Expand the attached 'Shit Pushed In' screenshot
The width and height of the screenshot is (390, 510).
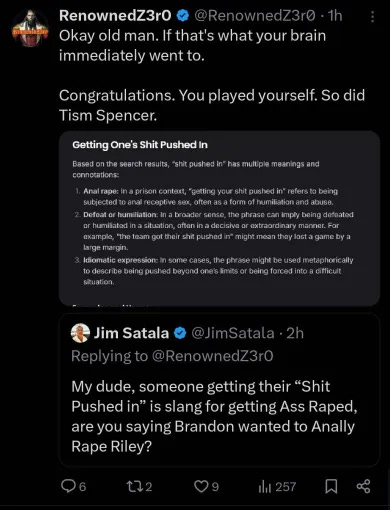tap(219, 218)
